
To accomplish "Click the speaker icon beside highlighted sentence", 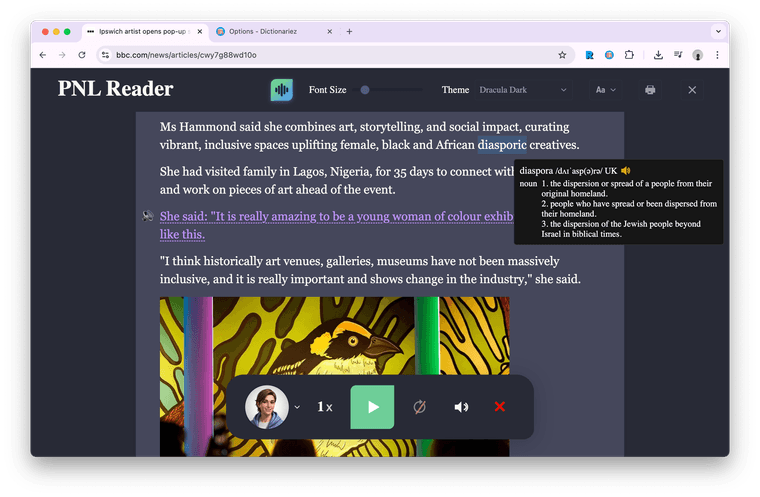I will coord(148,215).
